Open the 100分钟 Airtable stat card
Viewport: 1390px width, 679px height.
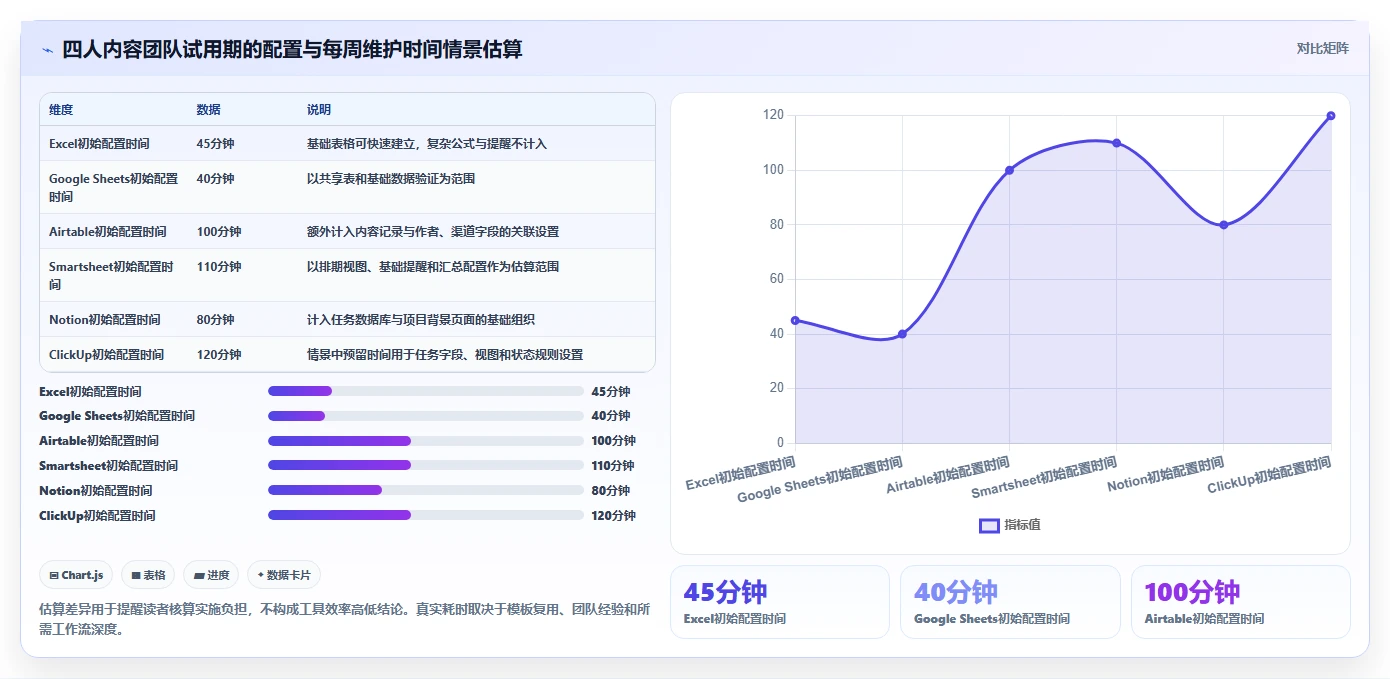pyautogui.click(x=1240, y=602)
